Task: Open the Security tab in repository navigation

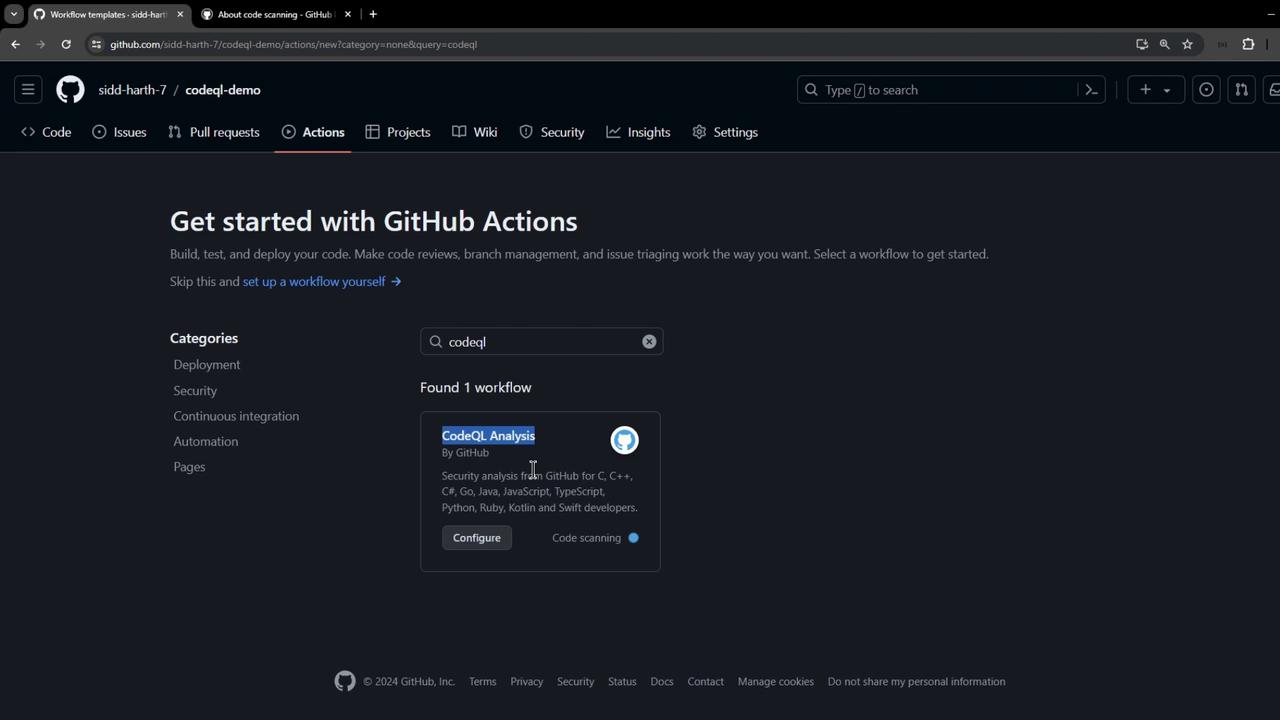Action: tap(552, 132)
